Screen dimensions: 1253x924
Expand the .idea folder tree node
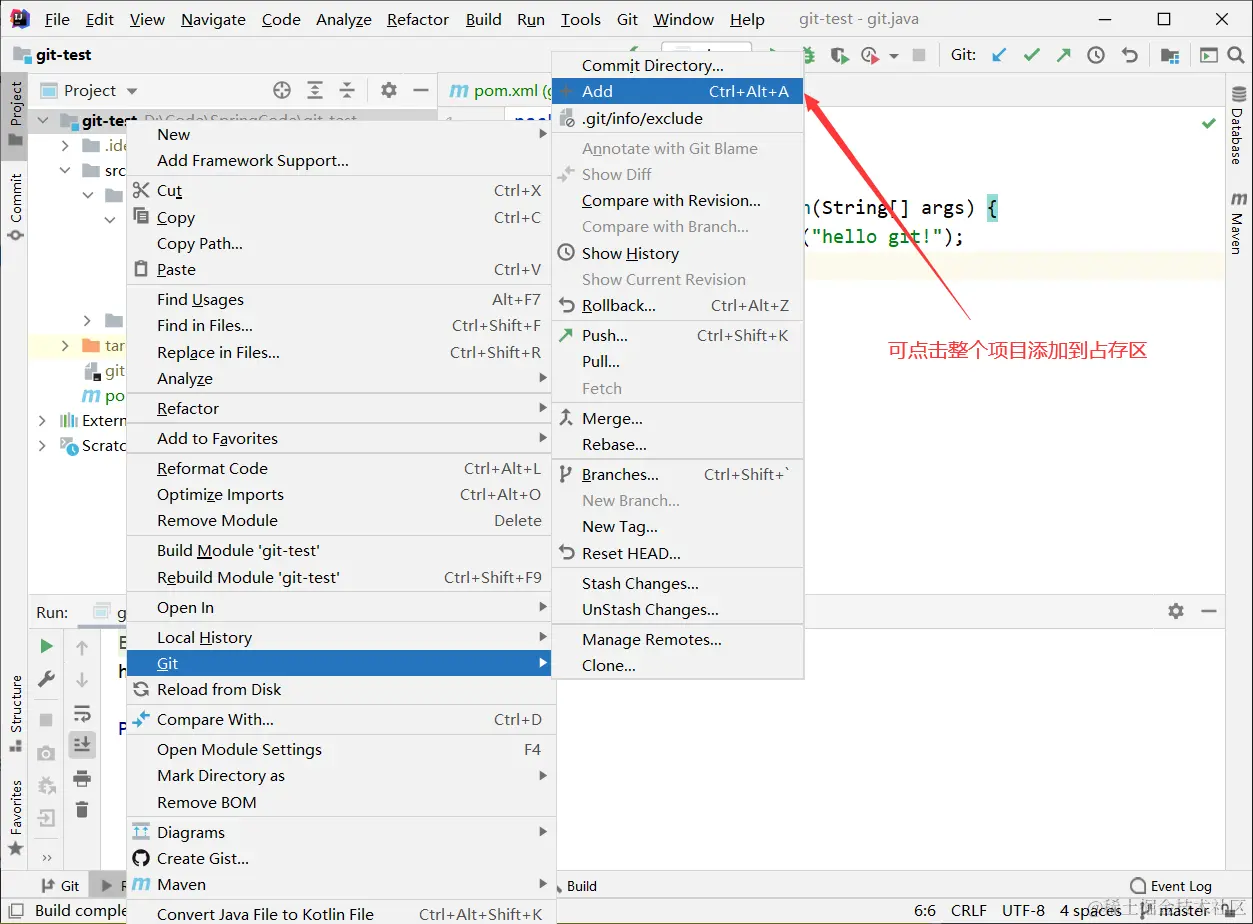[x=66, y=146]
